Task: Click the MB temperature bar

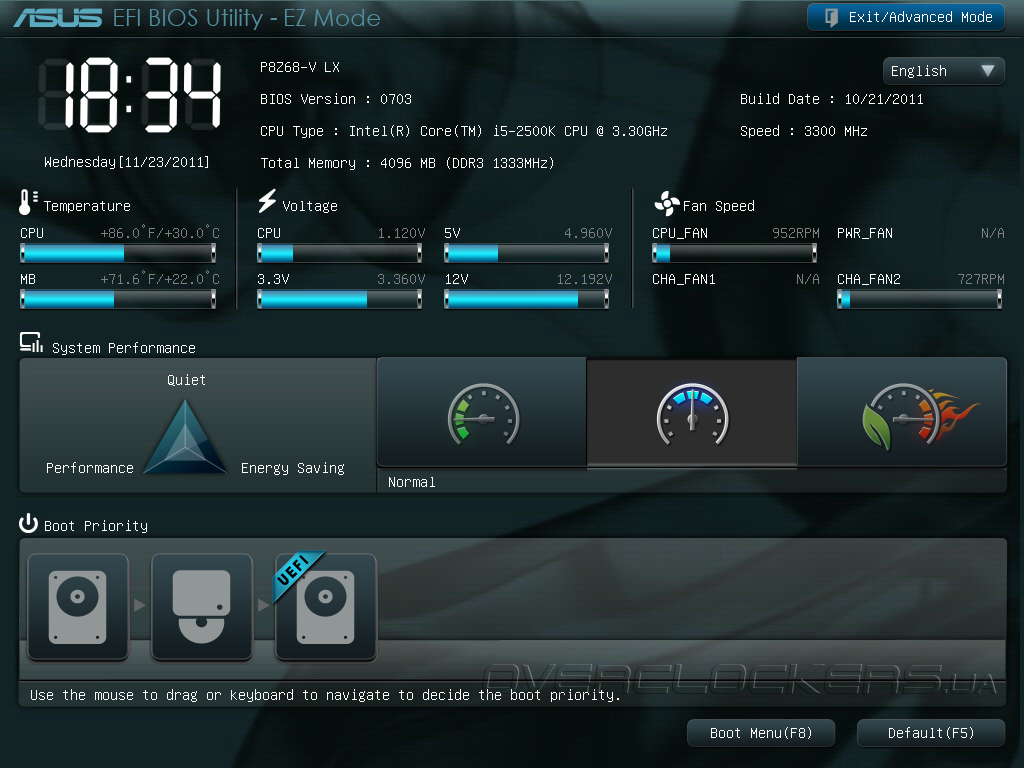Action: (118, 300)
